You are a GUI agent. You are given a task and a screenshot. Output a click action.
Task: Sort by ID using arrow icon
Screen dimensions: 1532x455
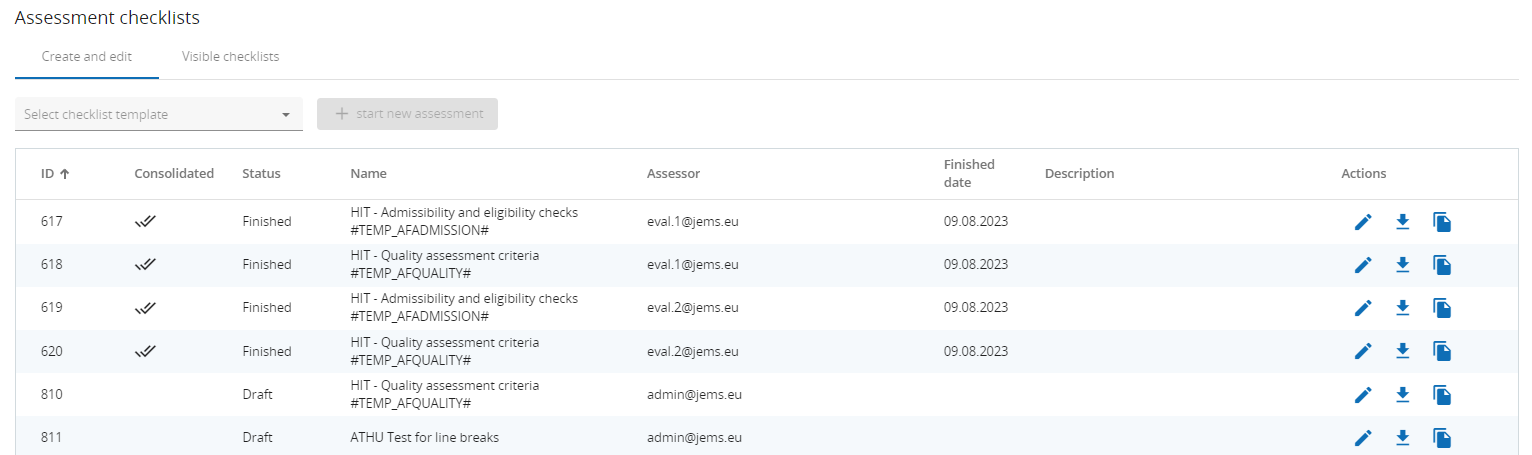point(65,174)
